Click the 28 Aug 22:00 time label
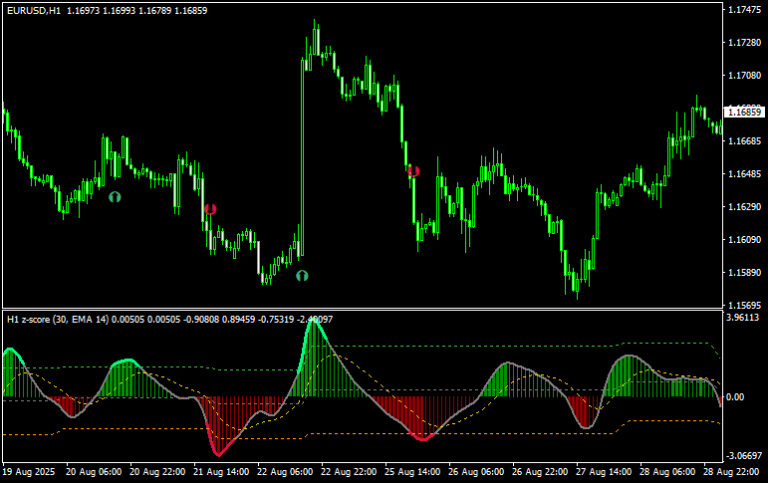The height and width of the screenshot is (483, 768). (731, 472)
